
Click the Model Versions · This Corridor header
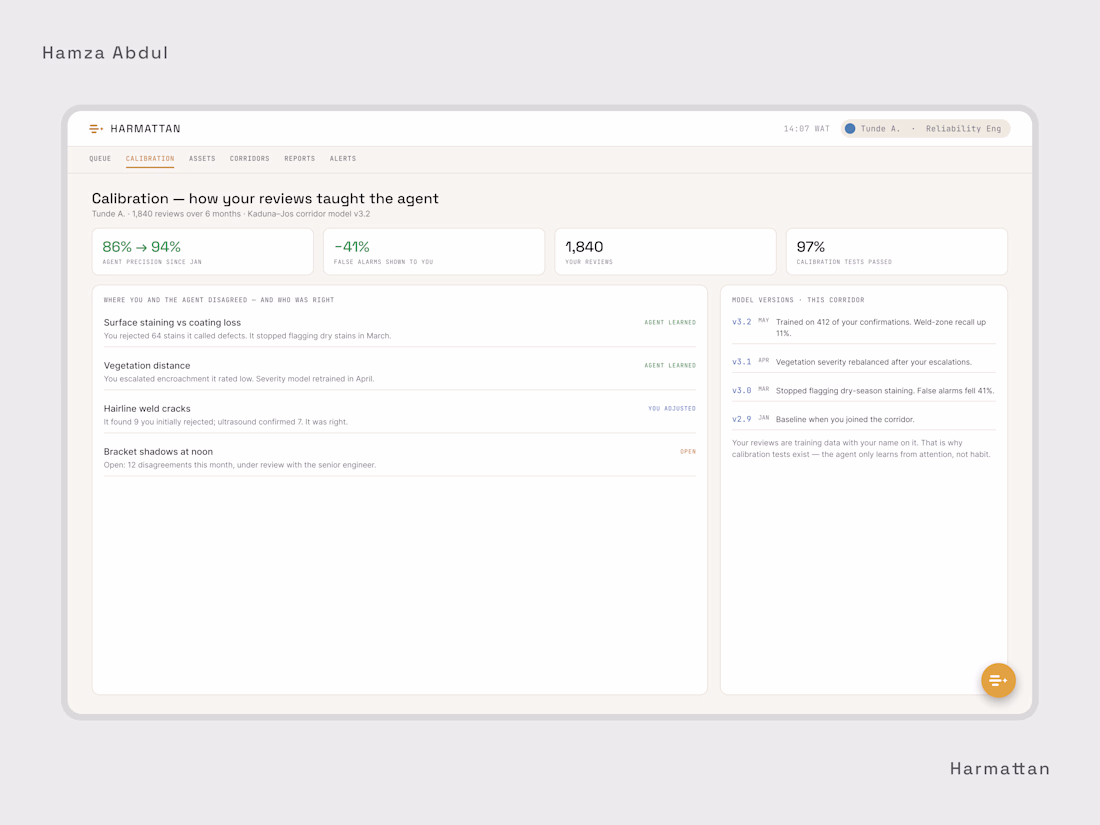click(x=798, y=300)
